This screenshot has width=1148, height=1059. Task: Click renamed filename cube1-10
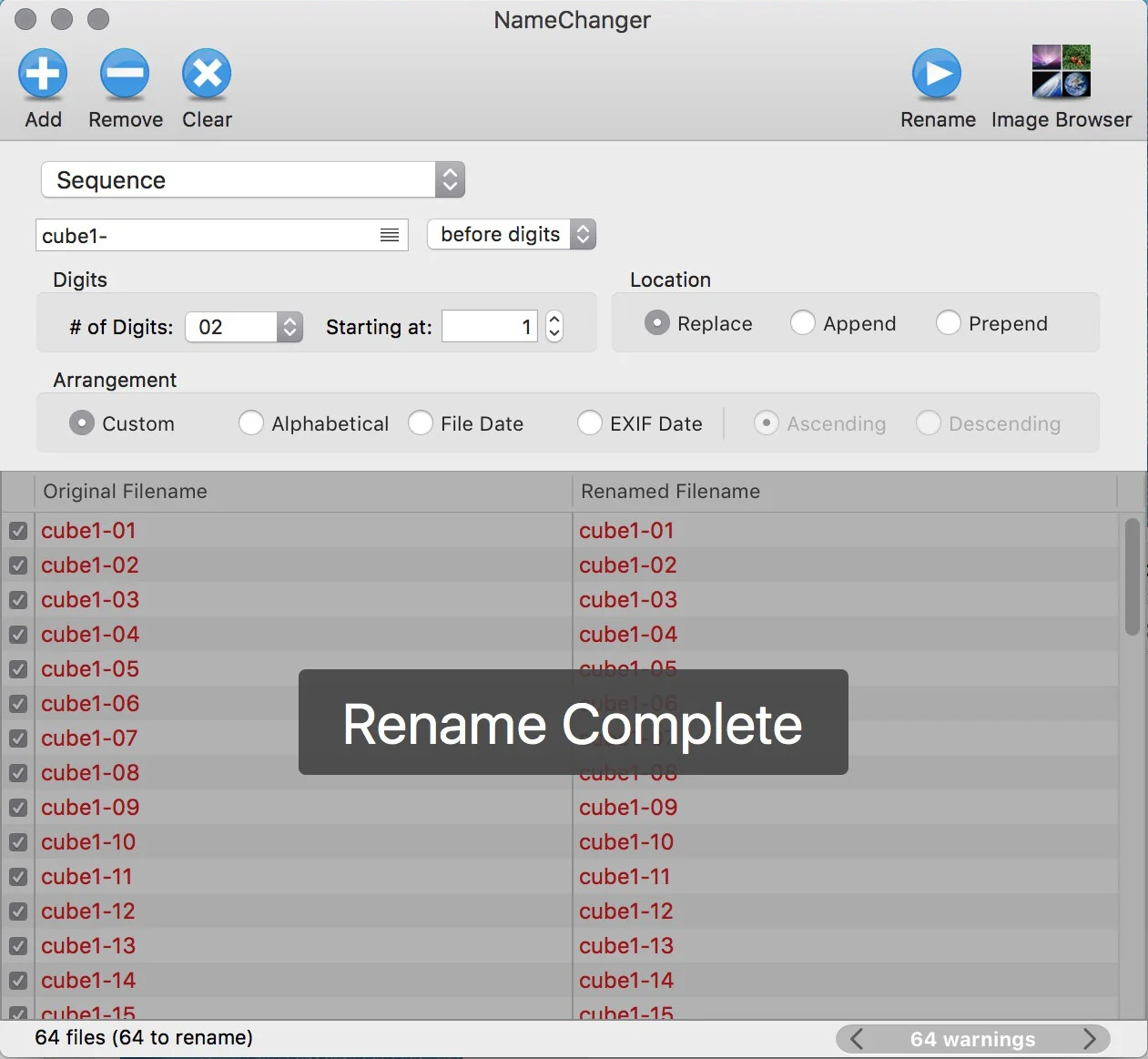[x=626, y=841]
